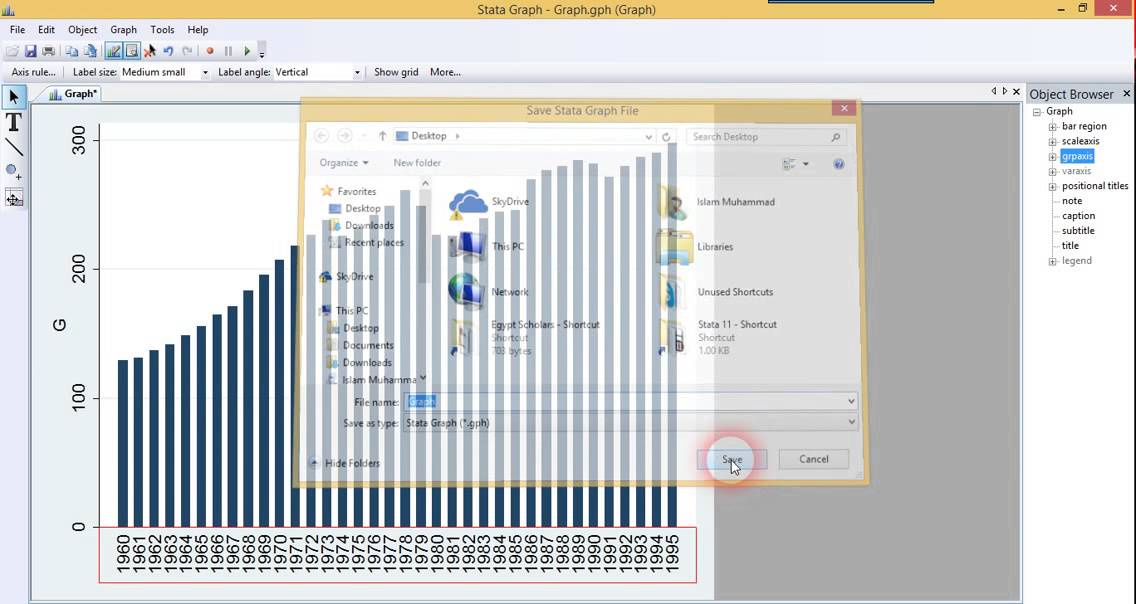Click the Save graph toolbar icon

(x=30, y=51)
